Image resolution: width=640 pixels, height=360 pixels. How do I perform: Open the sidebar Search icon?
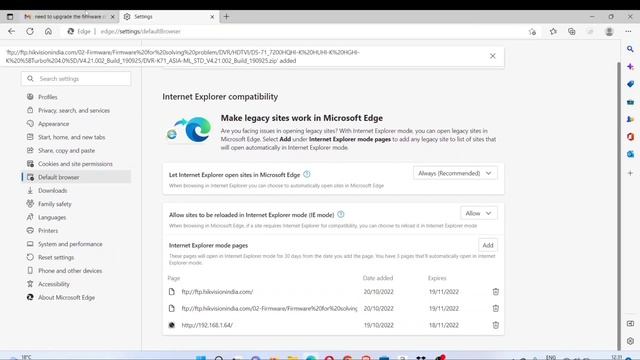click(630, 49)
